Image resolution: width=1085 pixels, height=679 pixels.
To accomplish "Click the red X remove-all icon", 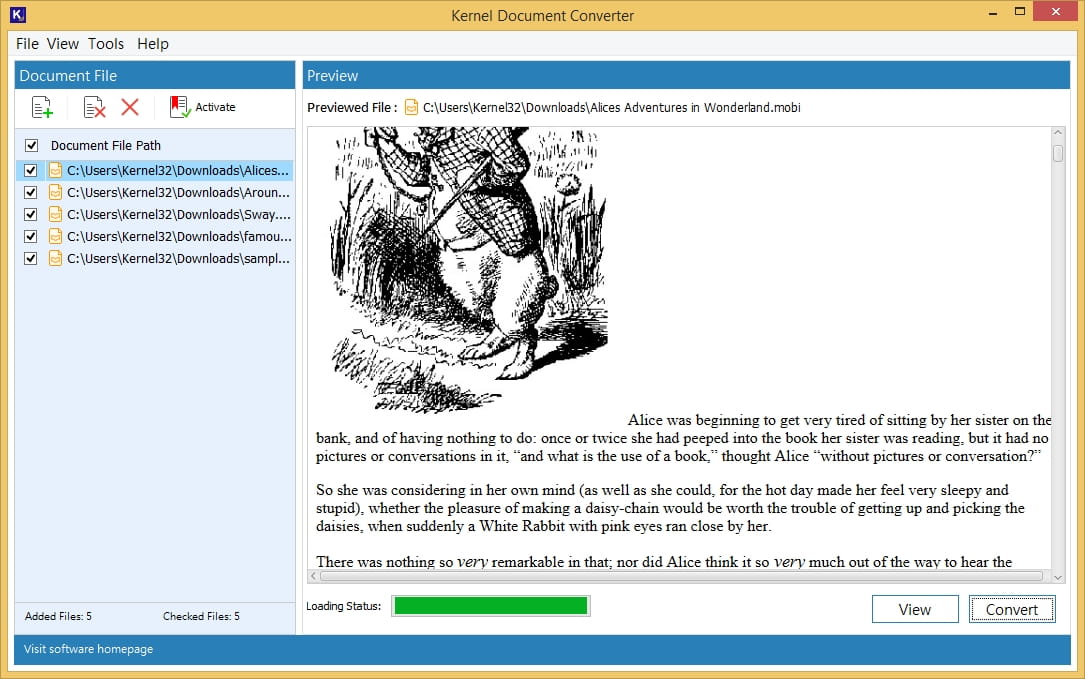I will [130, 107].
